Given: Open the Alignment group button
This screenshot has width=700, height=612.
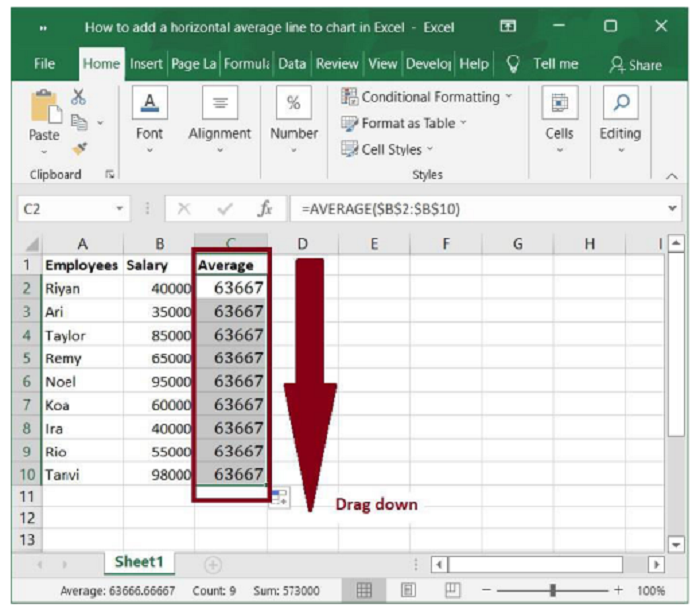Looking at the screenshot, I should coord(220,103).
